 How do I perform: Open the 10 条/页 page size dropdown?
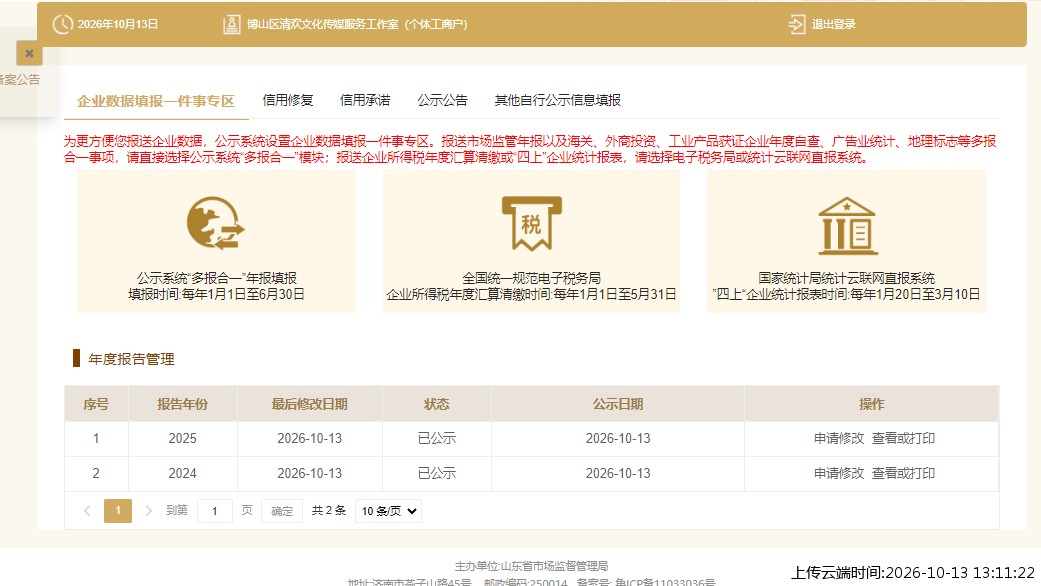tap(388, 511)
